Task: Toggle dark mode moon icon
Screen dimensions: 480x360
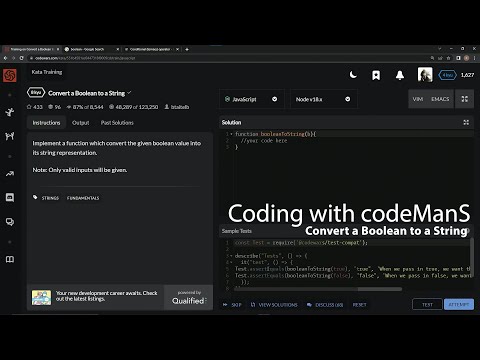Action: (x=353, y=75)
